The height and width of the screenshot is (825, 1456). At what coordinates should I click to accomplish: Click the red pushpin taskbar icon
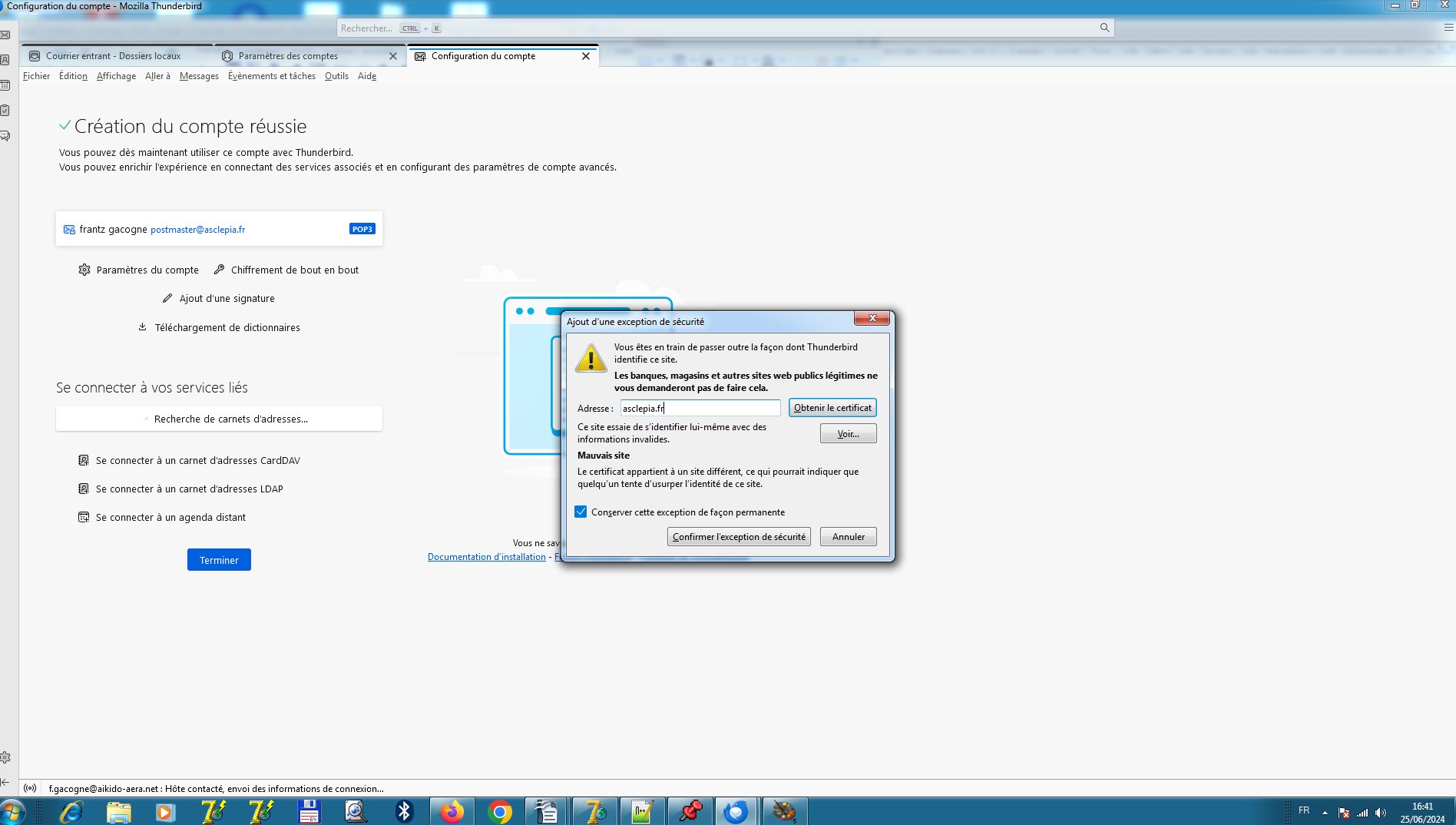690,812
